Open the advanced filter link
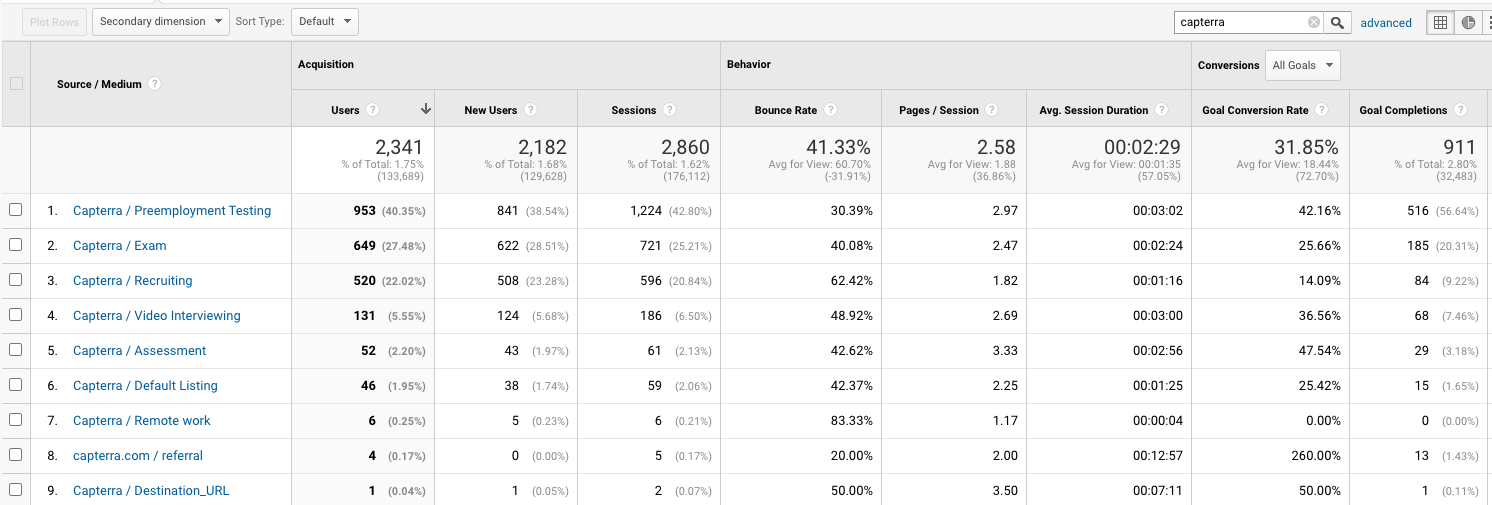 click(1386, 23)
